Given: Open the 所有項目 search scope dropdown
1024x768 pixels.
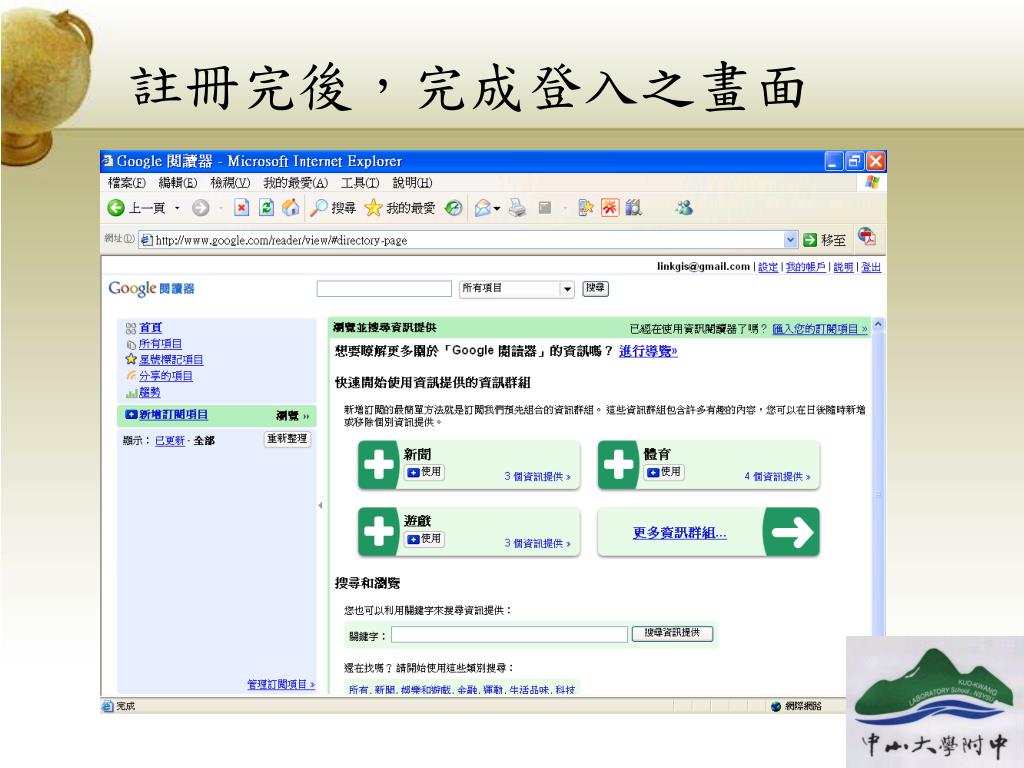Looking at the screenshot, I should [x=517, y=289].
